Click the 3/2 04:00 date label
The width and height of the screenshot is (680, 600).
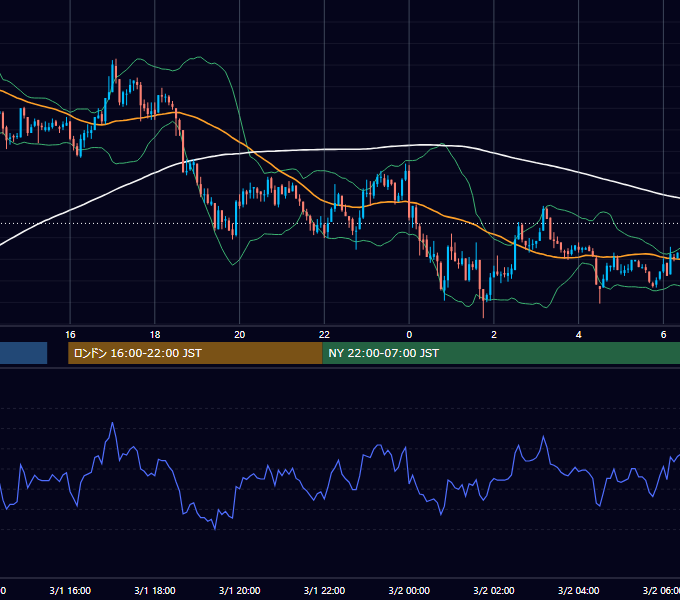click(x=579, y=590)
